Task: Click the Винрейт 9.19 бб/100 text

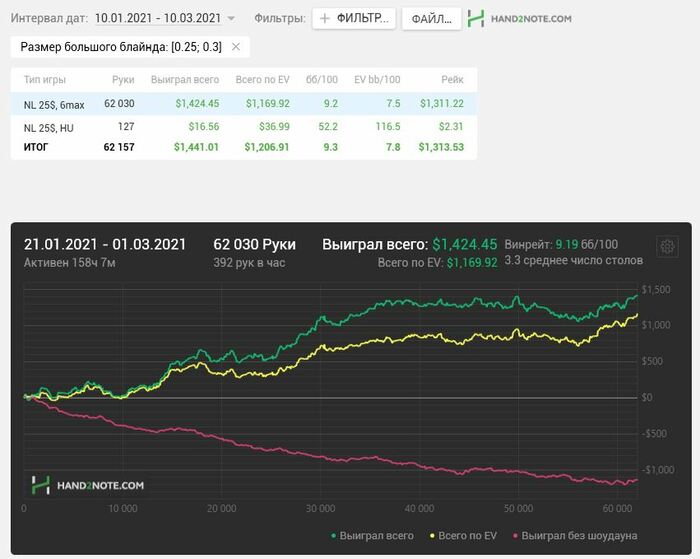Action: point(561,244)
